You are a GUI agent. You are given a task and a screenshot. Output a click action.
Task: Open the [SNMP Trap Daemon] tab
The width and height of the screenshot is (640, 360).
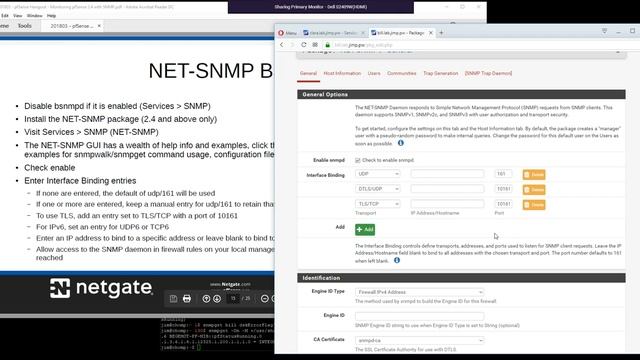(x=488, y=73)
